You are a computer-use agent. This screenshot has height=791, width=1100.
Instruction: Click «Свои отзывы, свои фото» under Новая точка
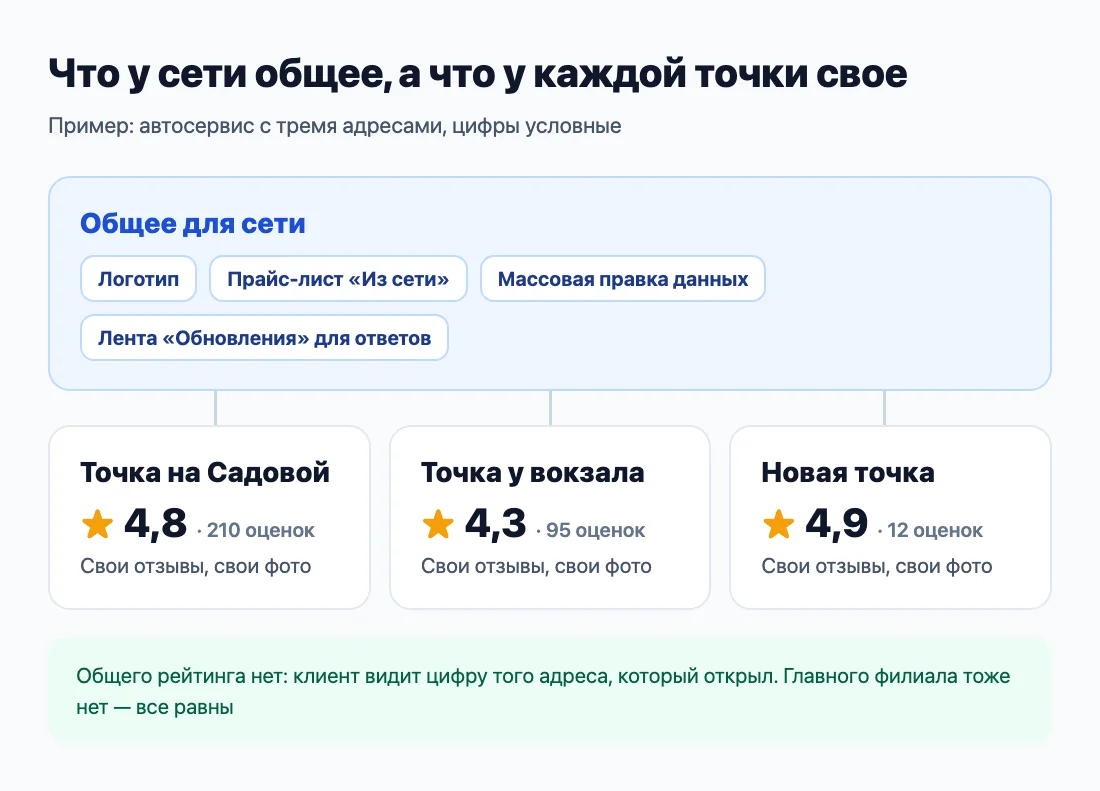877,566
